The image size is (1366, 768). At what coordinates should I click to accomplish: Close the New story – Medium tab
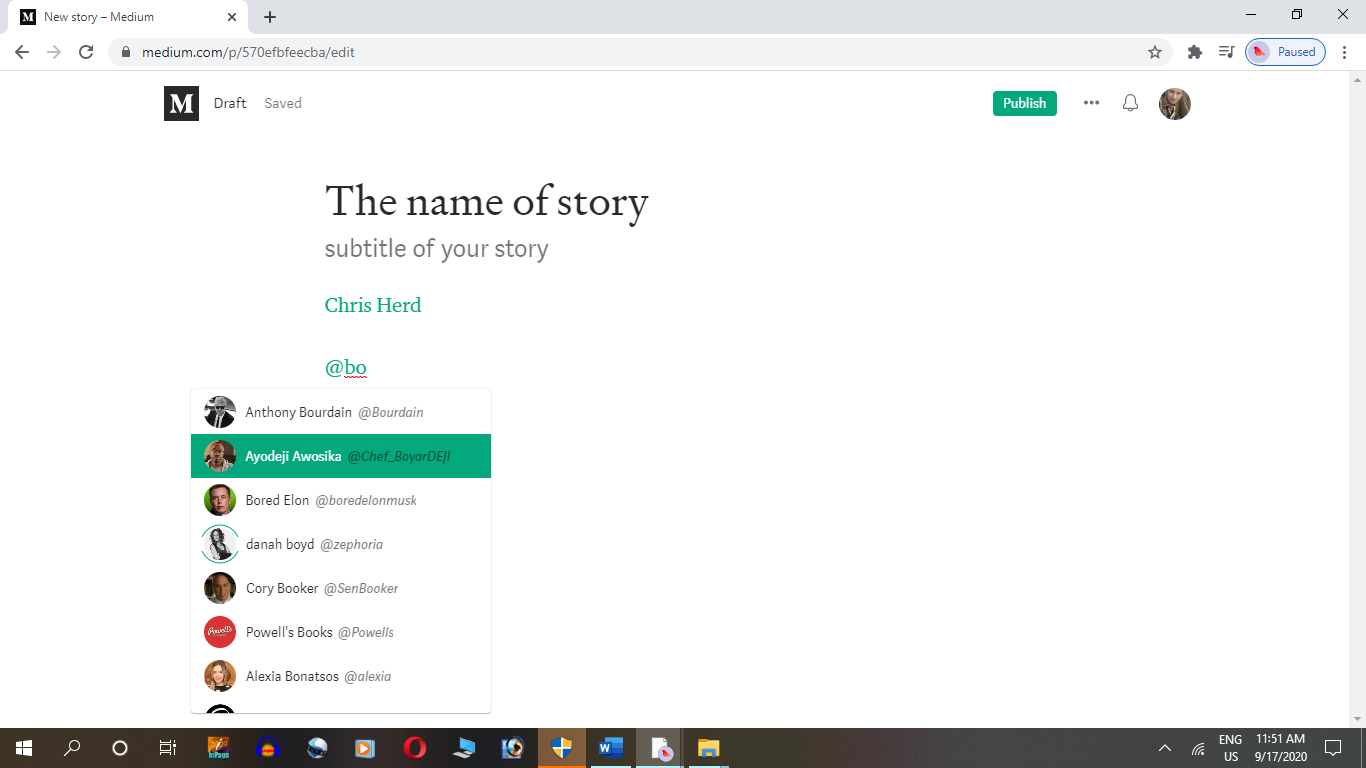pos(232,17)
